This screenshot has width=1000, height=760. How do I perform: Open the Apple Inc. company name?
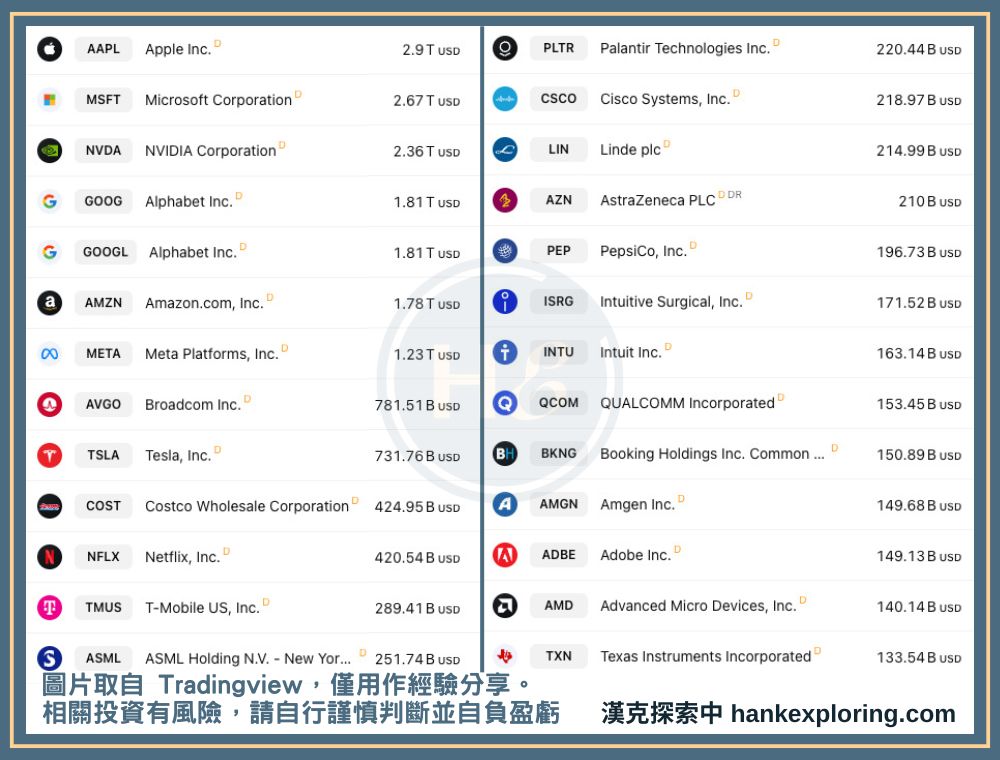coord(178,49)
